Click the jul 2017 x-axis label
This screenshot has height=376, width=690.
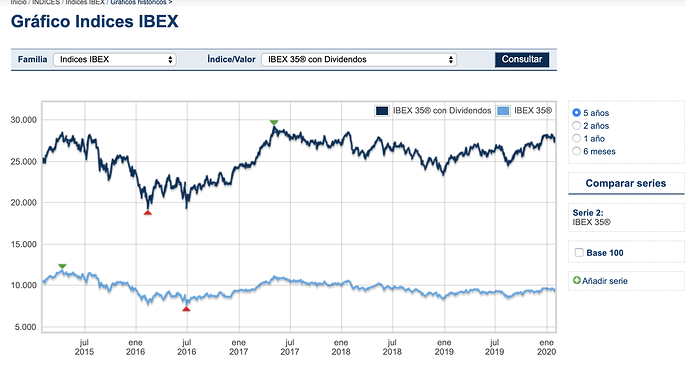[290, 347]
